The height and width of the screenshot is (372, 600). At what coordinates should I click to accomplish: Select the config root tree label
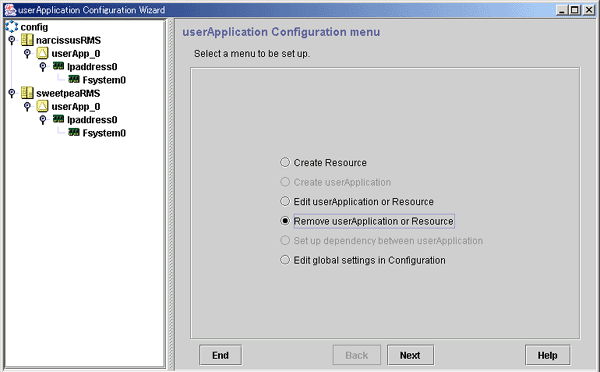34,27
